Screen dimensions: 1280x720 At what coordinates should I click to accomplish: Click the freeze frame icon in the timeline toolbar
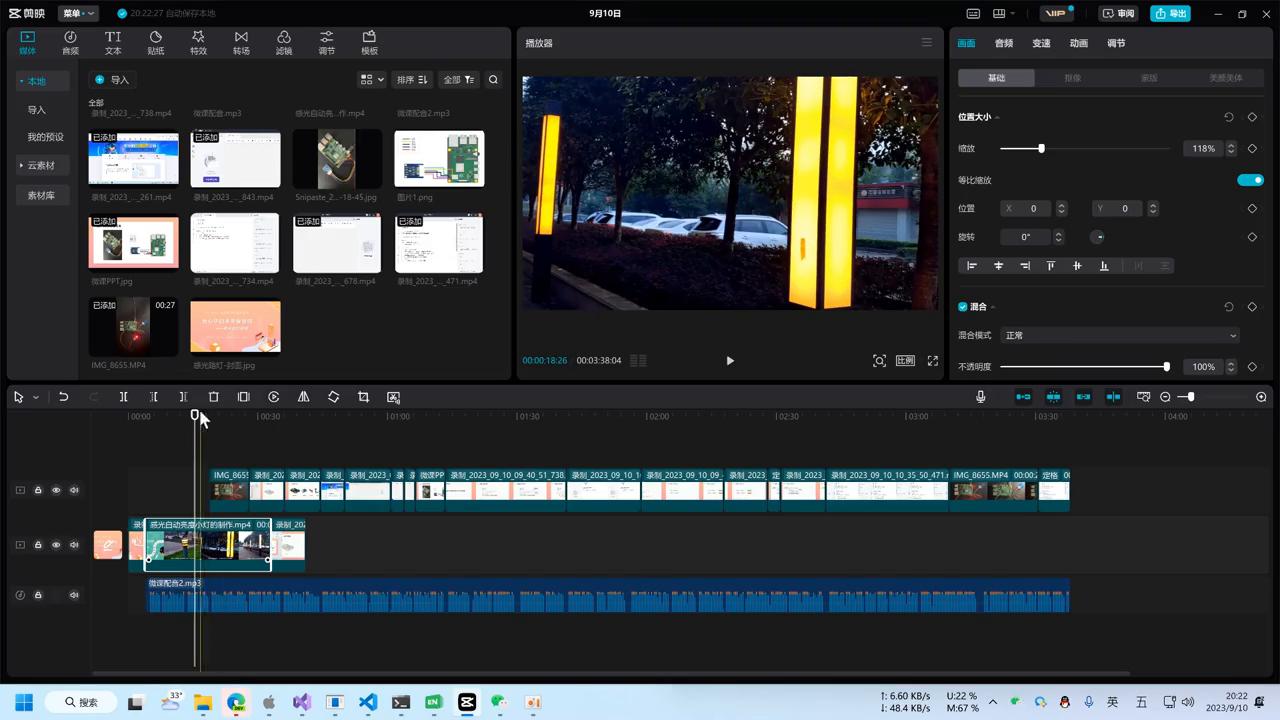click(243, 397)
